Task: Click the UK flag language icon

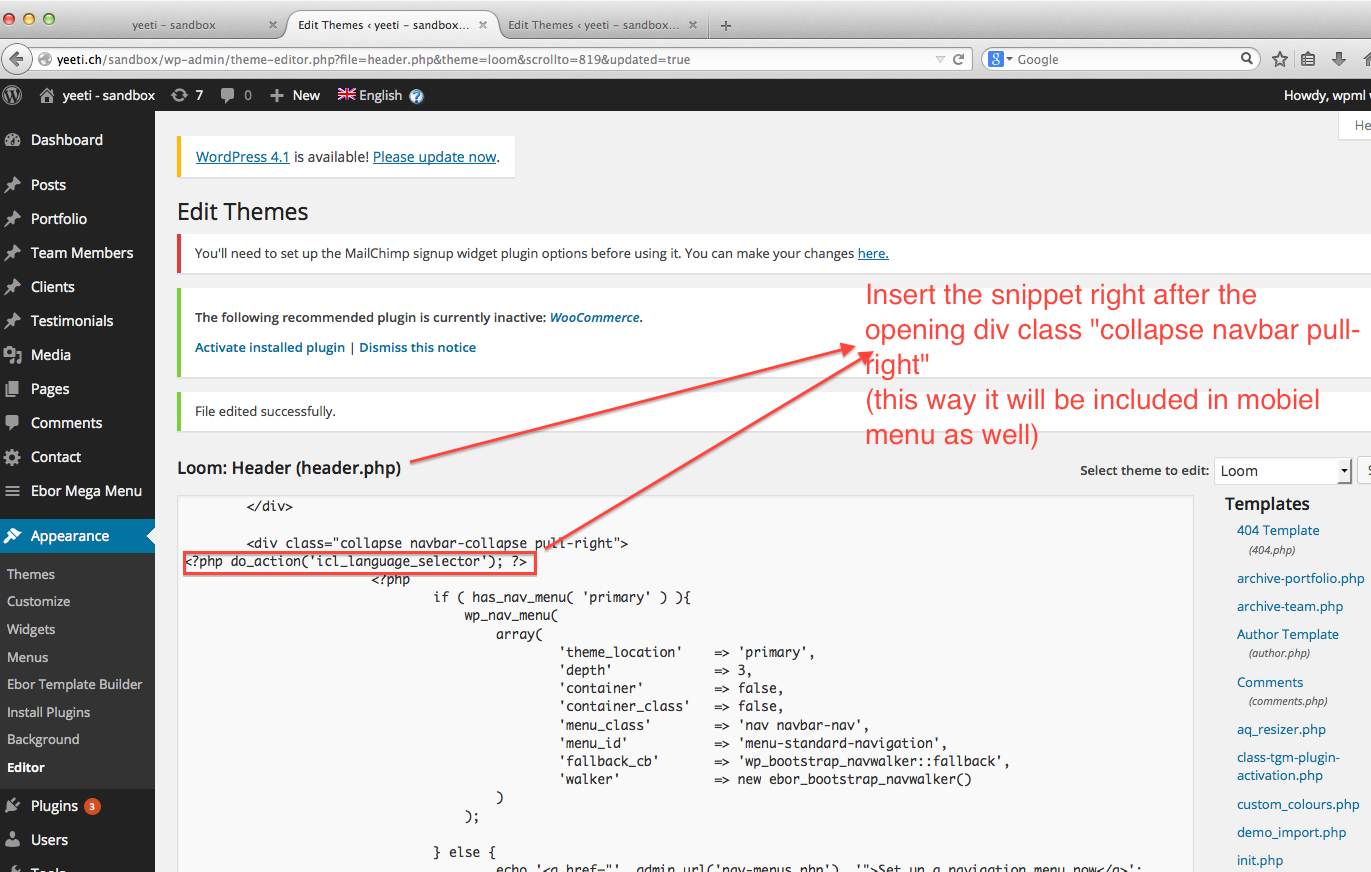Action: point(347,94)
